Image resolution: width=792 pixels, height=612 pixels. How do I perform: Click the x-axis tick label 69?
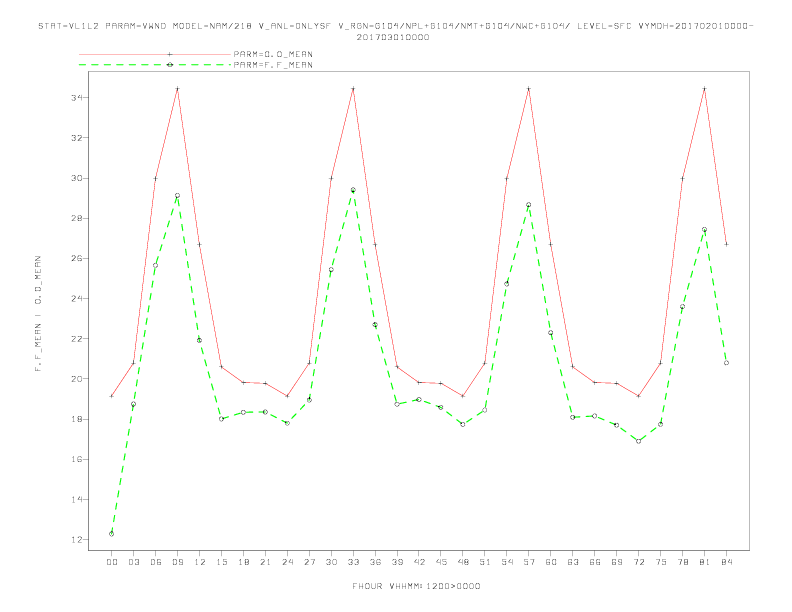tap(617, 562)
